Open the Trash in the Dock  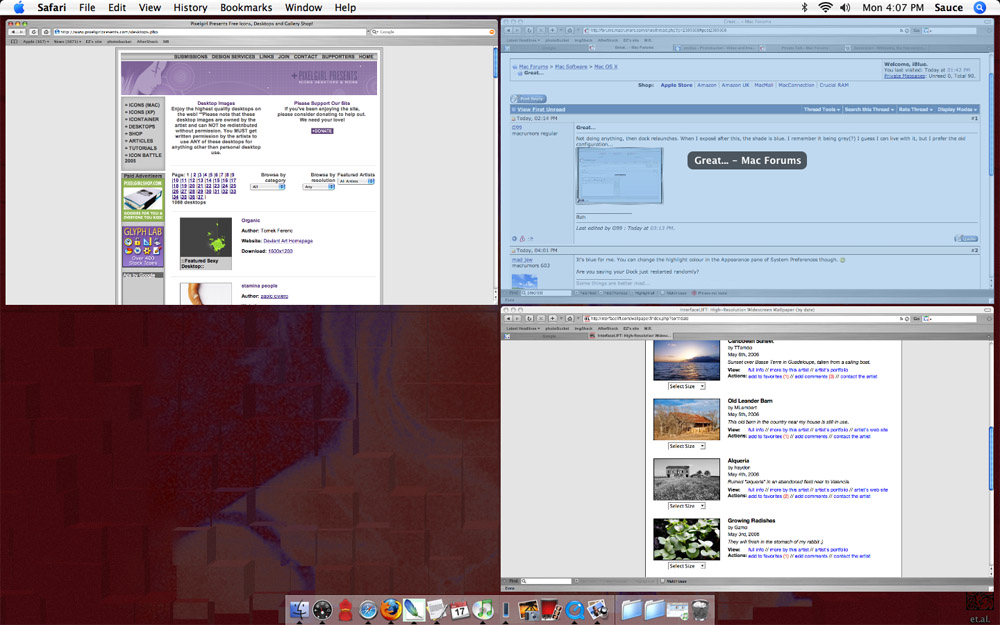click(x=700, y=610)
